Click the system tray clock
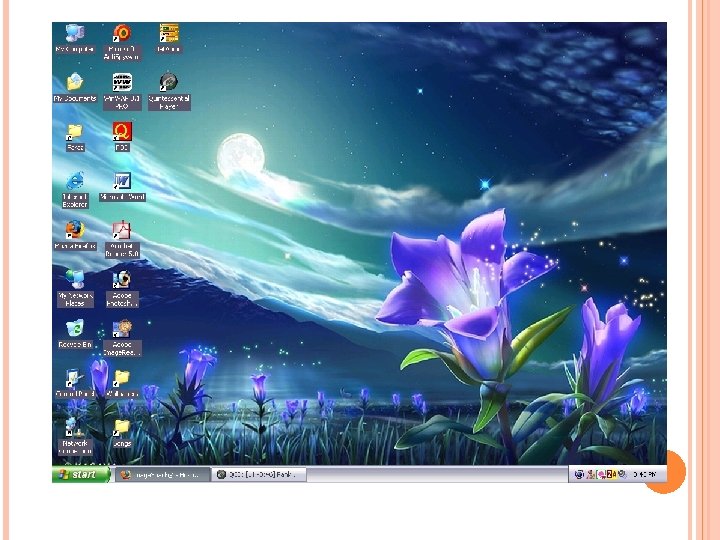 coord(644,474)
